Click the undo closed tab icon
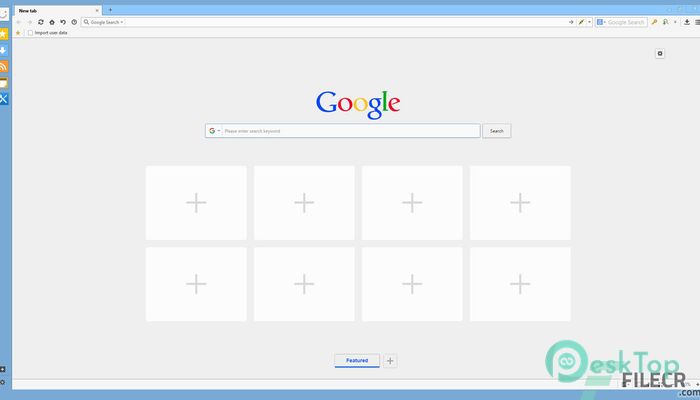700x400 pixels. pos(63,22)
